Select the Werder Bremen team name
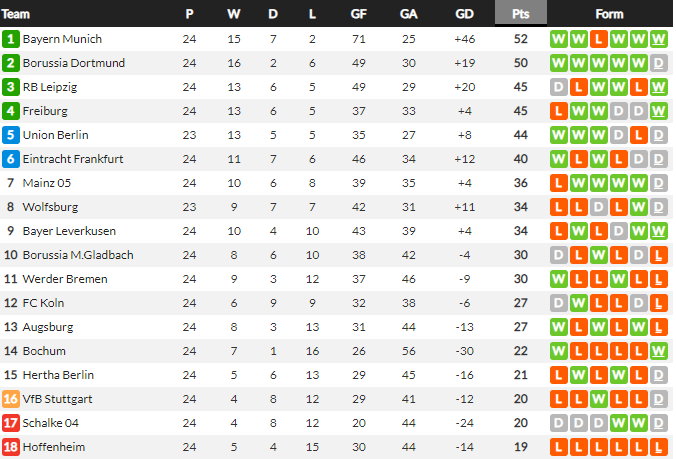 pyautogui.click(x=64, y=279)
